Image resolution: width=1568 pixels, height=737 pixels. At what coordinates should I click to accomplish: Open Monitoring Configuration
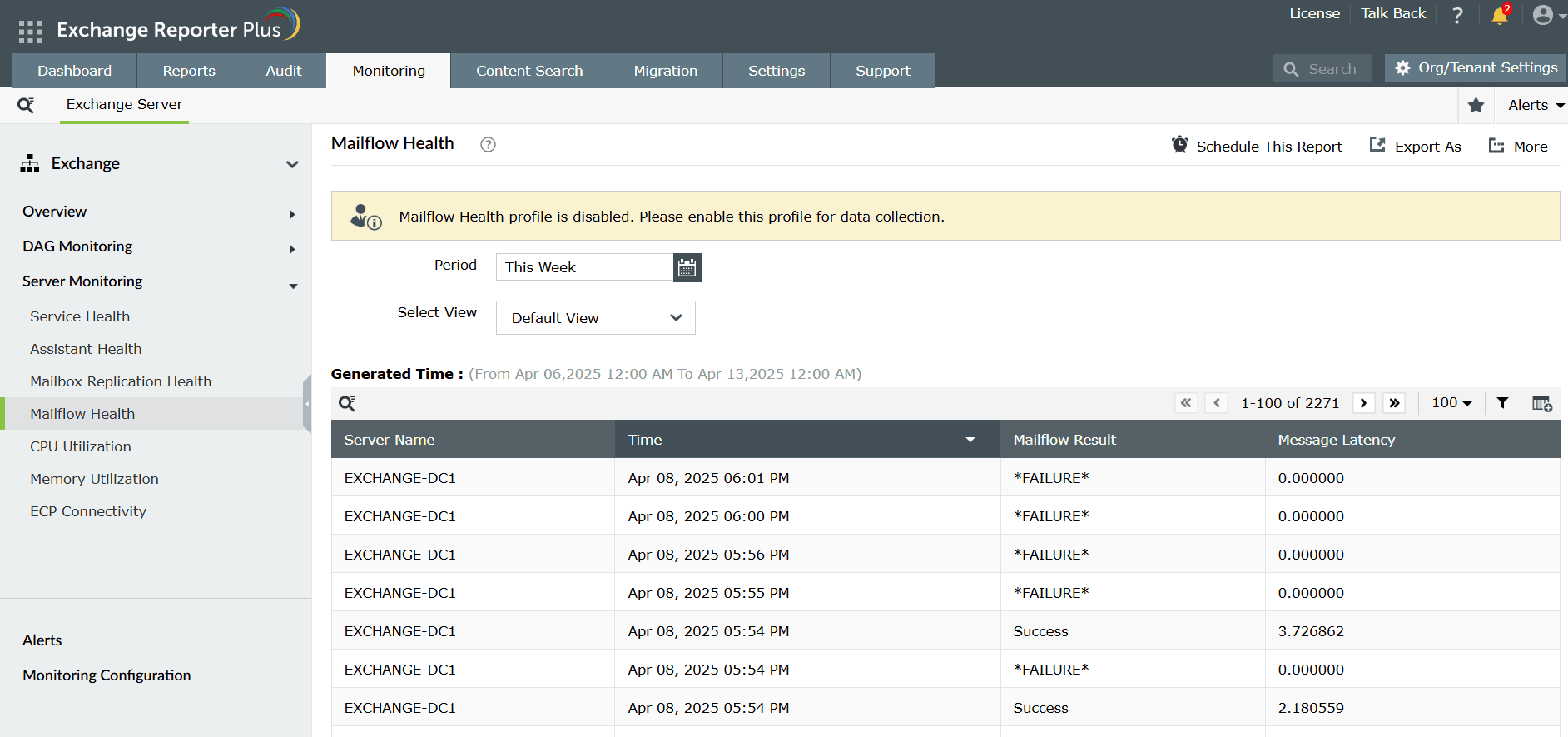(x=107, y=675)
